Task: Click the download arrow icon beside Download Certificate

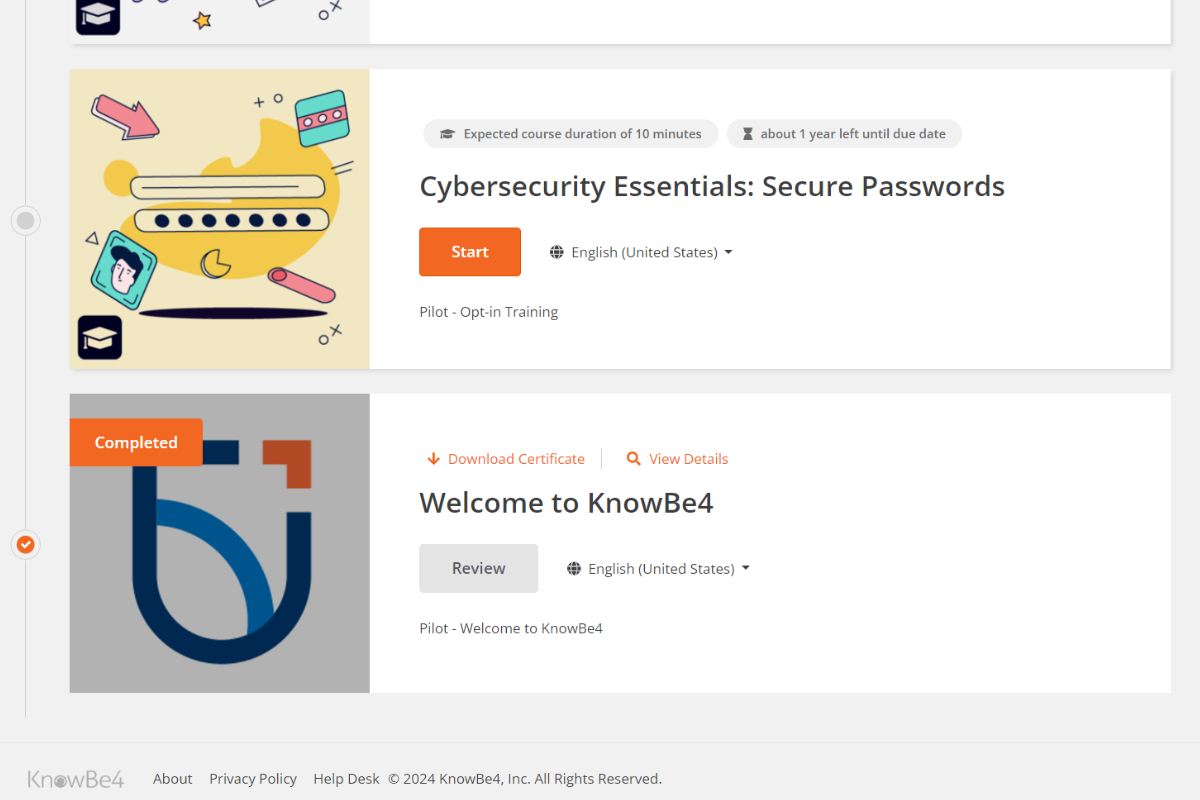Action: [433, 459]
